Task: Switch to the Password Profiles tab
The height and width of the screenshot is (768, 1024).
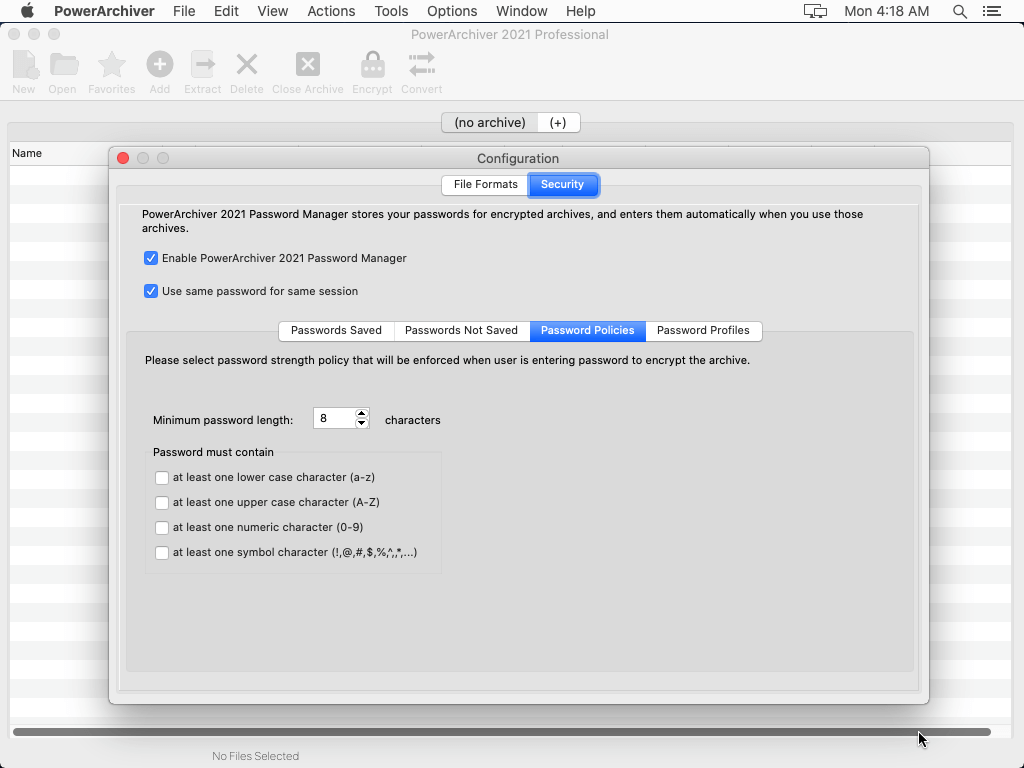Action: (703, 330)
